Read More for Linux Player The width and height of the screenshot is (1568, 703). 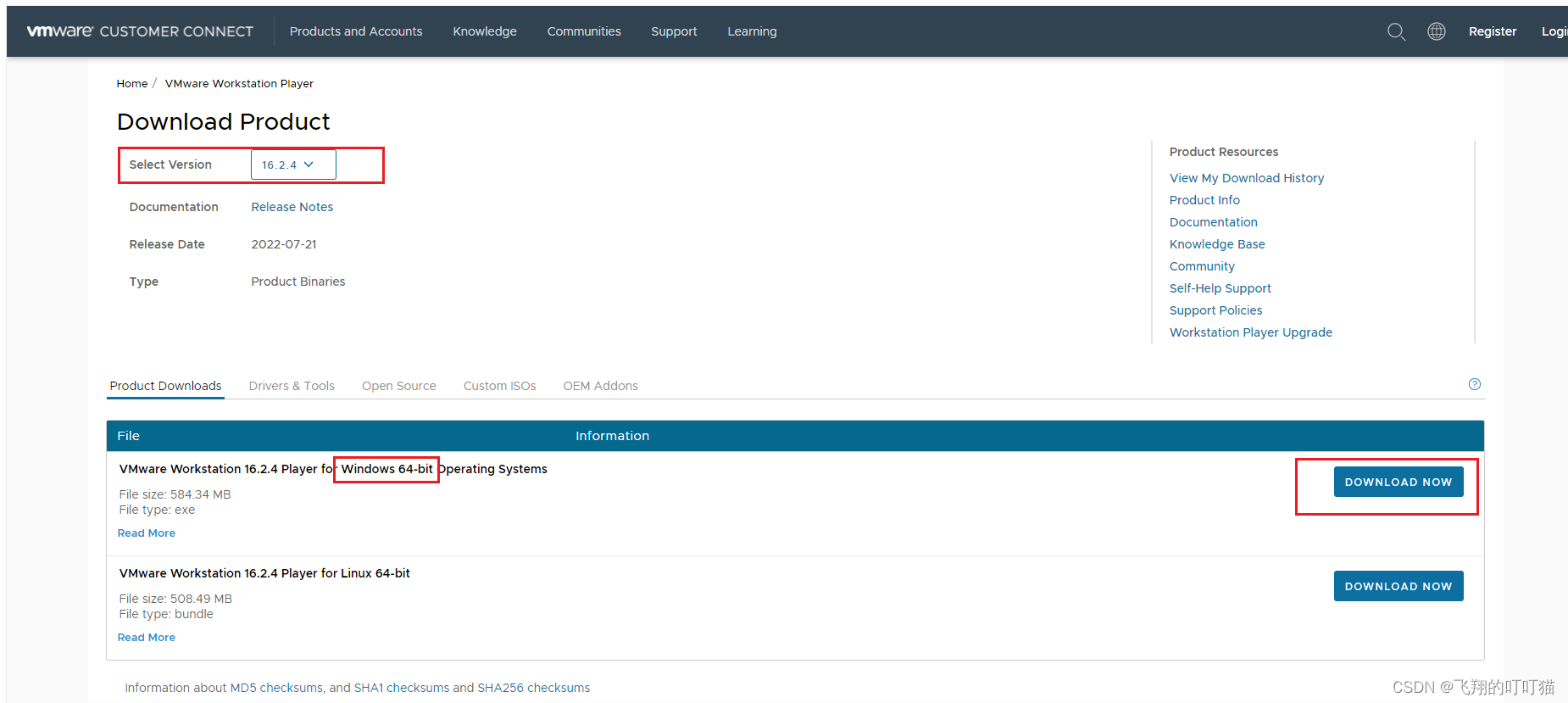147,638
